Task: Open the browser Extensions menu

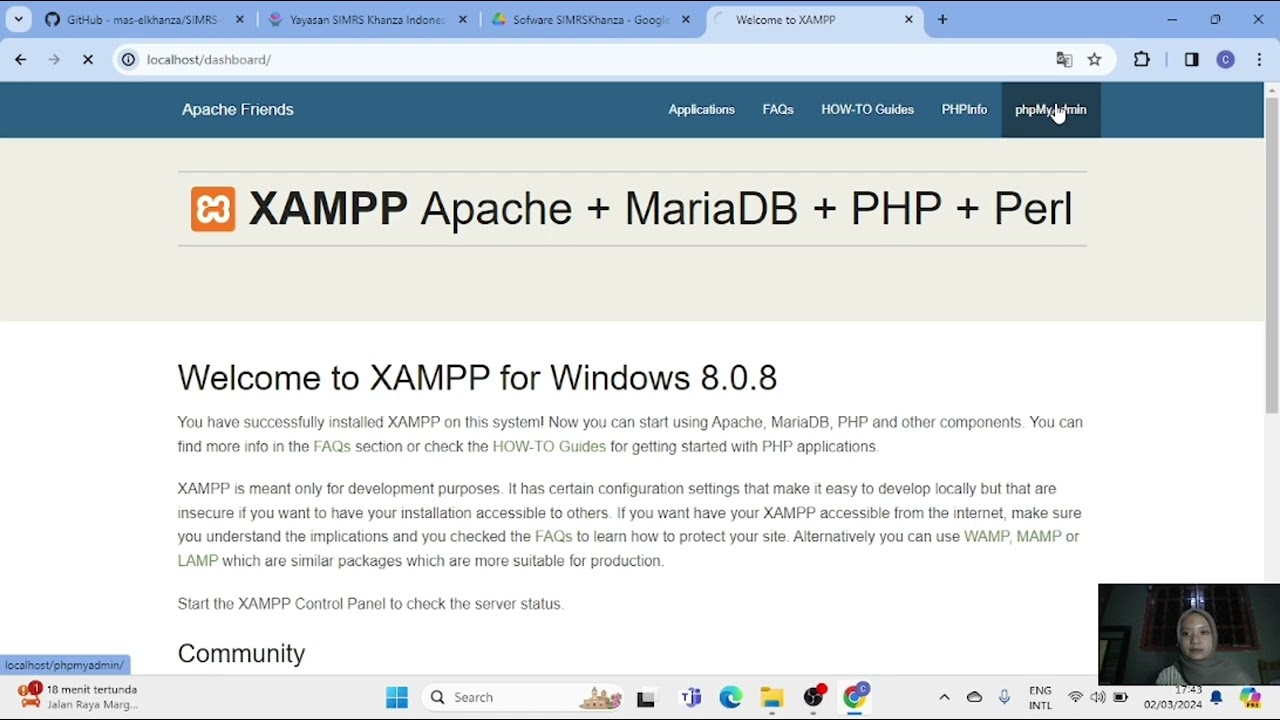Action: pyautogui.click(x=1142, y=60)
